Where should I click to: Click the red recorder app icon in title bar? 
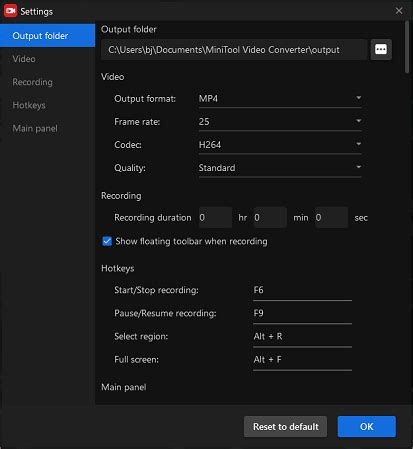(x=10, y=11)
